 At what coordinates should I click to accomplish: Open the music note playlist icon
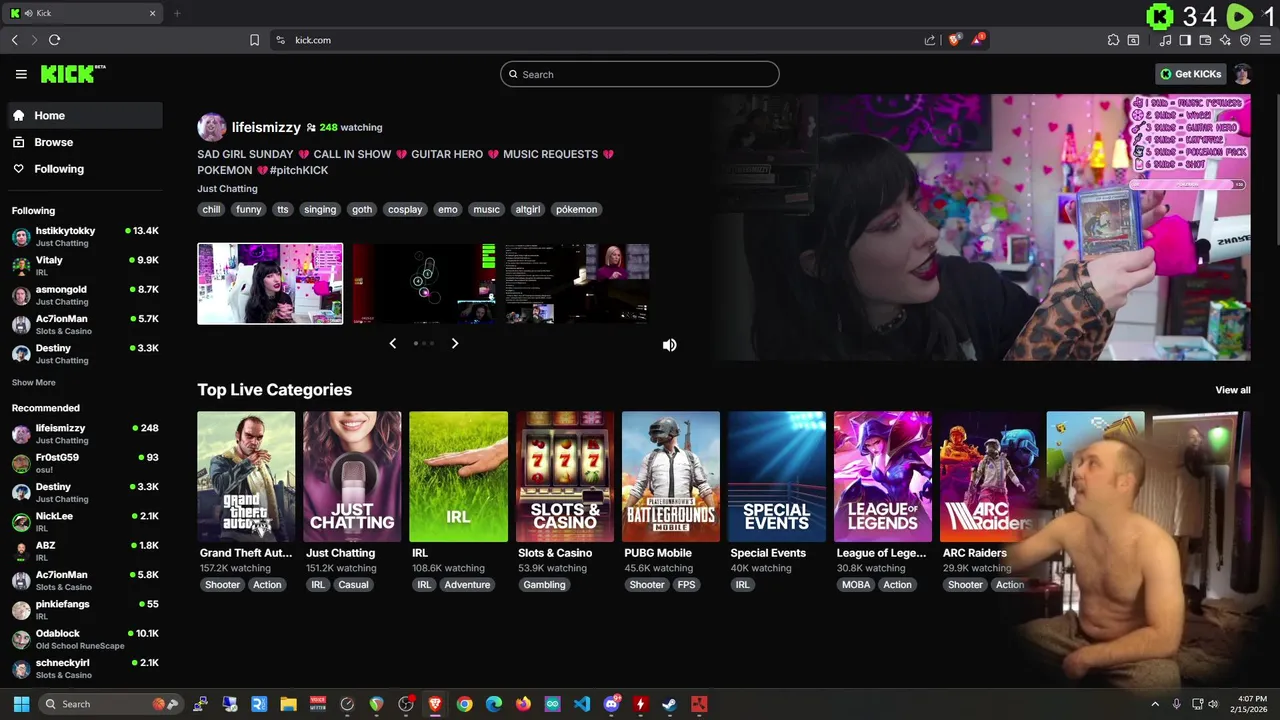(1165, 40)
